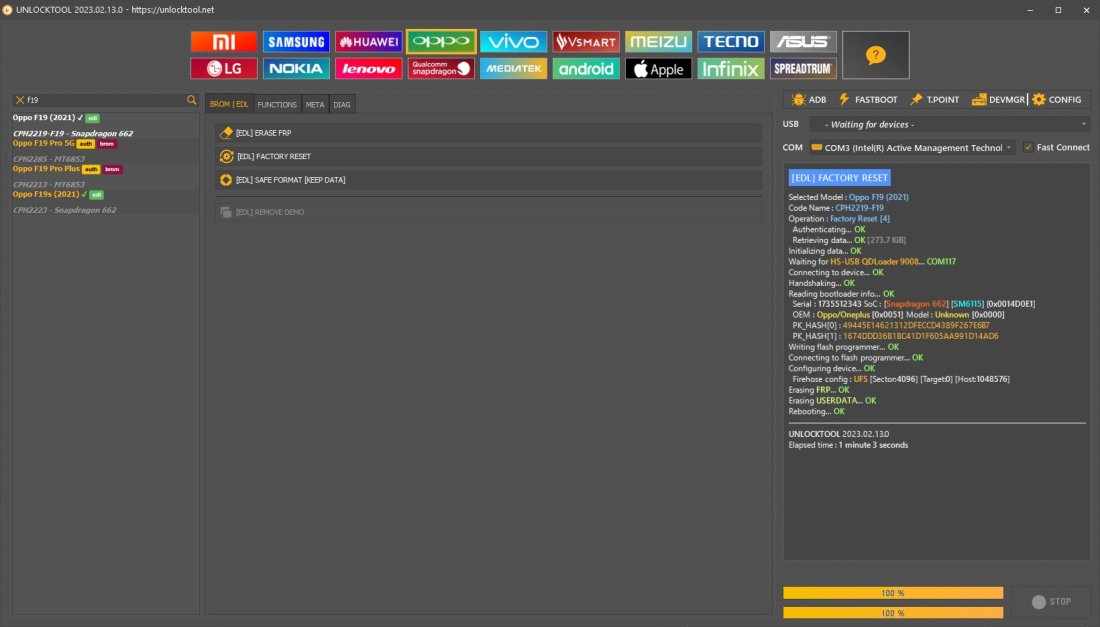
Task: Toggle the Fast Connect checkbox
Action: (x=1028, y=147)
